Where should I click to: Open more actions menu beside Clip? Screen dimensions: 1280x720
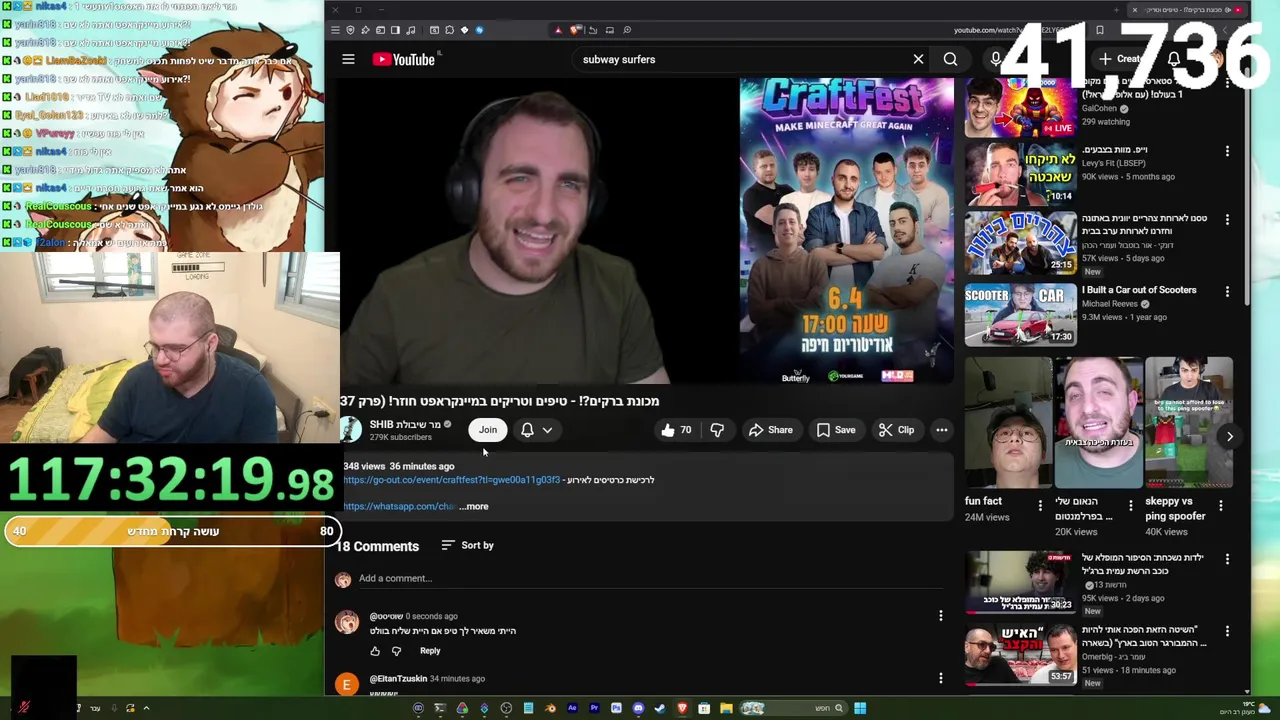tap(941, 430)
